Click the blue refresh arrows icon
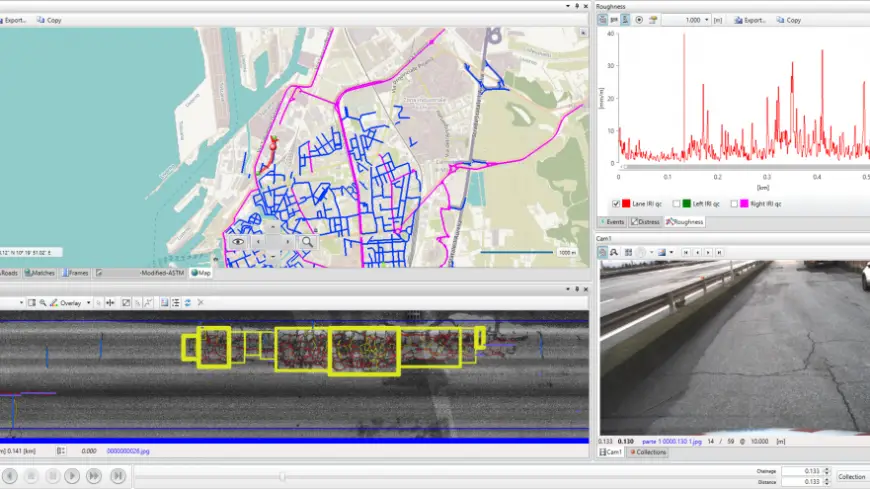This screenshot has height=489, width=870. 188,303
